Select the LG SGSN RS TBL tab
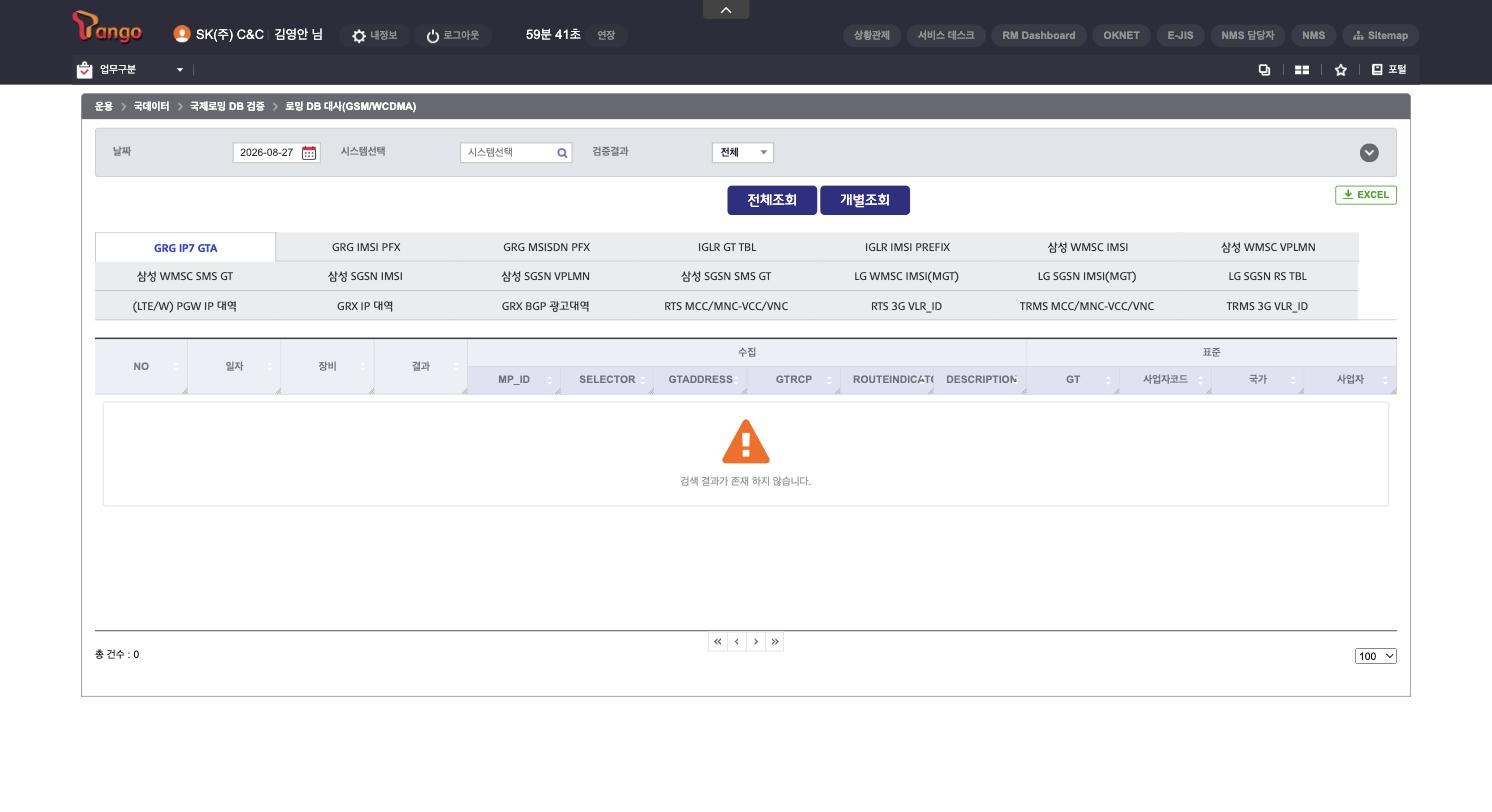Screen dimensions: 1492x812 coord(1268,276)
